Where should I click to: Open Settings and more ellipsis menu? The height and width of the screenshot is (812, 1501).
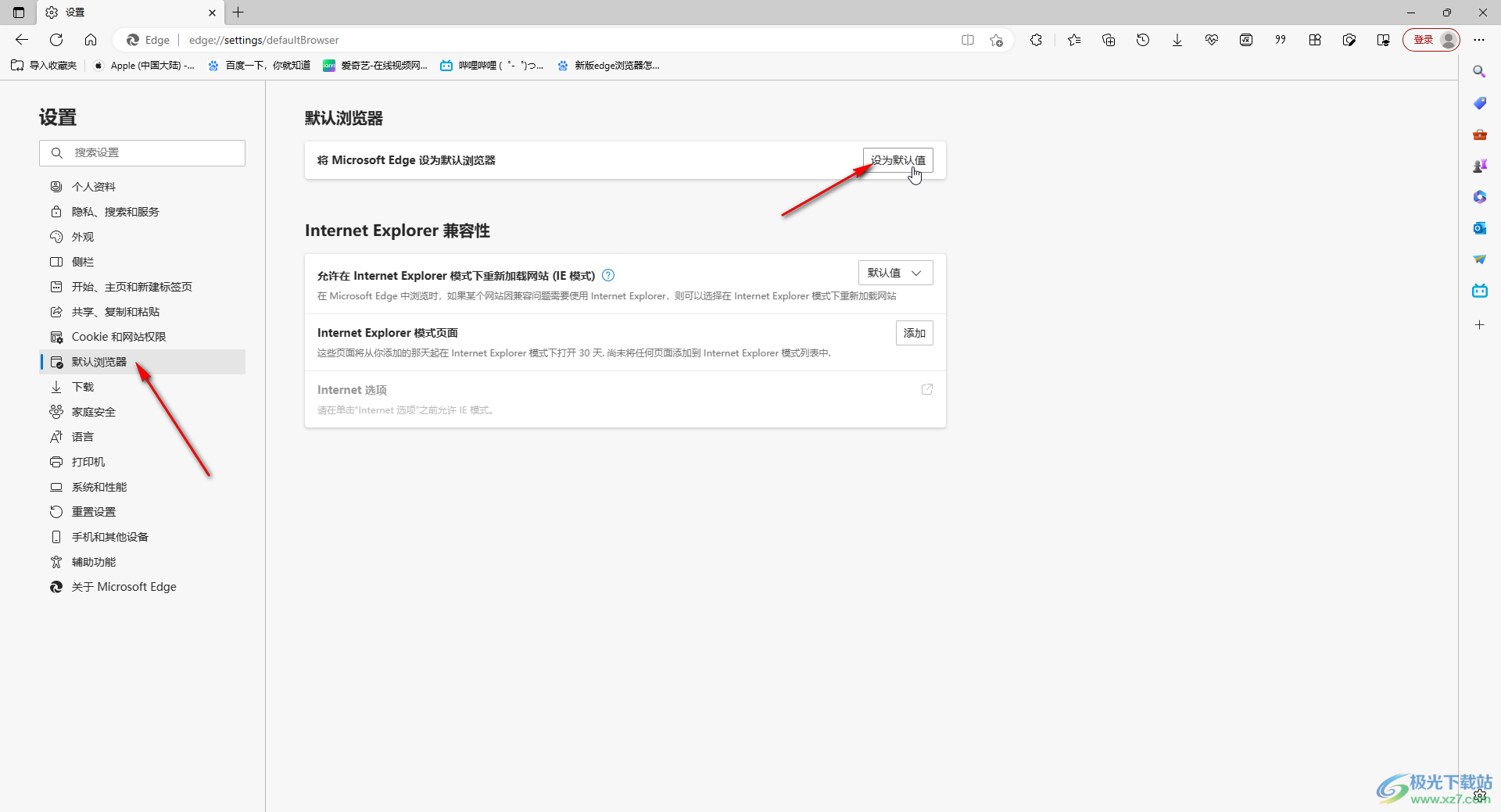click(x=1479, y=40)
